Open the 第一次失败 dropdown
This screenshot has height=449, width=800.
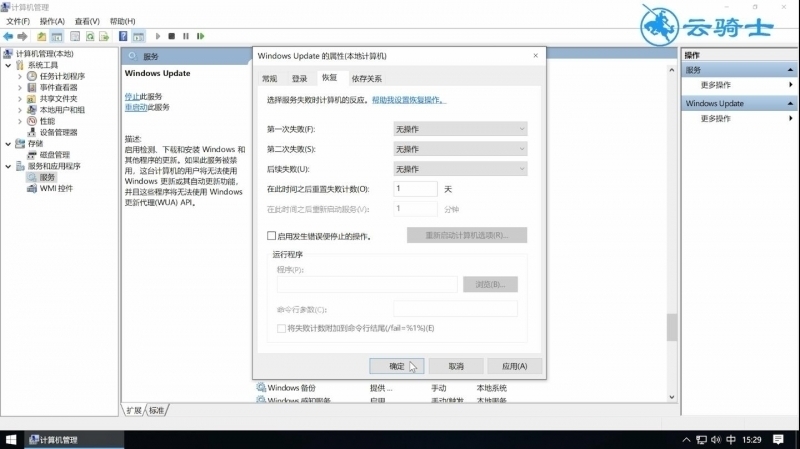click(460, 129)
